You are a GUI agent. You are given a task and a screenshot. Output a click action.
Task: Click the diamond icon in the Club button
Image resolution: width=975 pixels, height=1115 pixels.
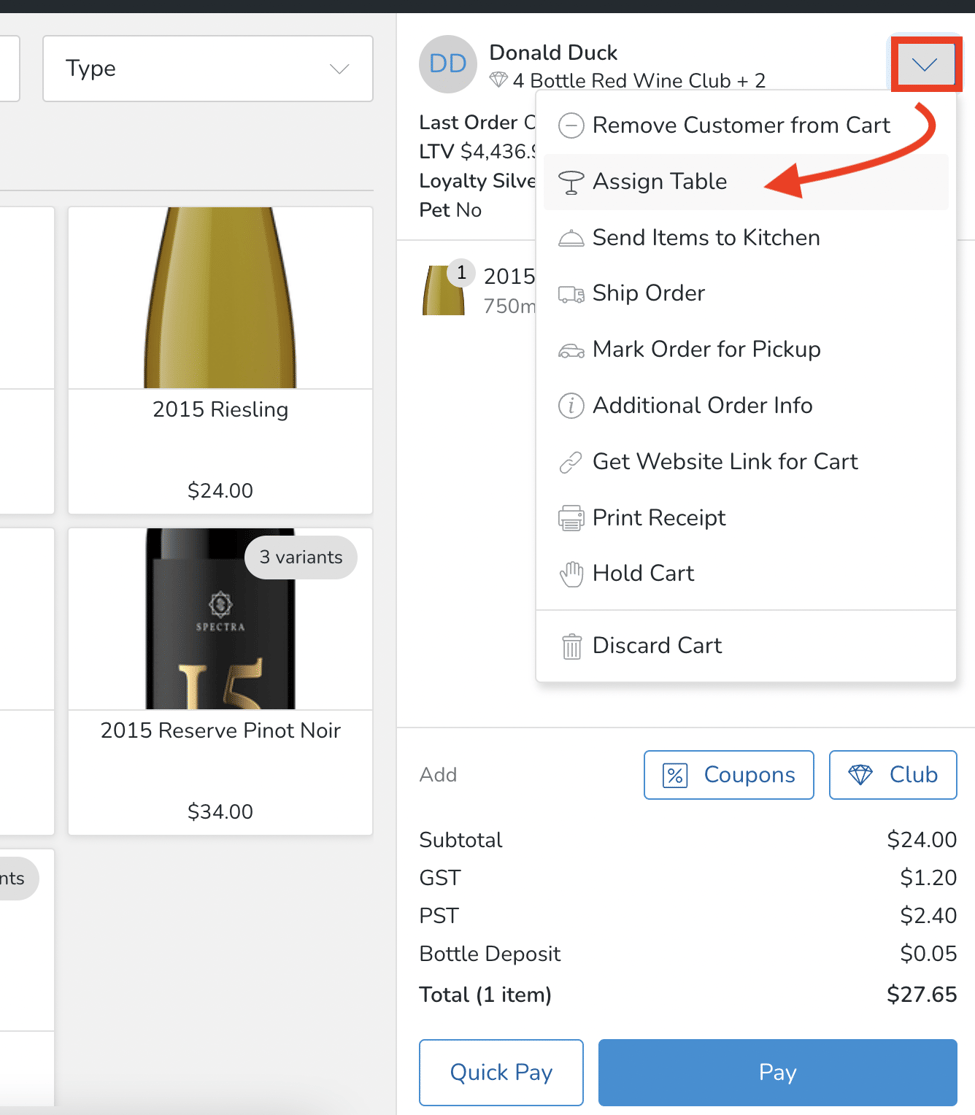click(862, 774)
